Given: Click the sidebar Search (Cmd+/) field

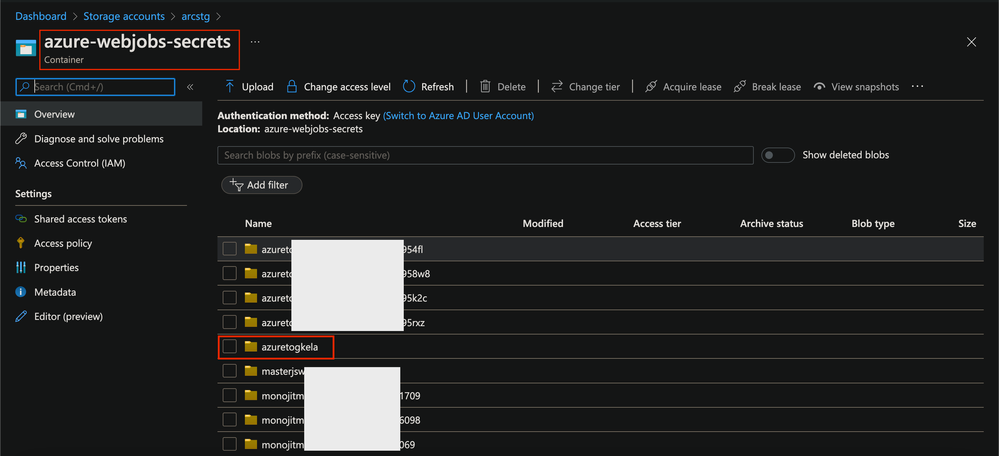Looking at the screenshot, I should (x=95, y=87).
